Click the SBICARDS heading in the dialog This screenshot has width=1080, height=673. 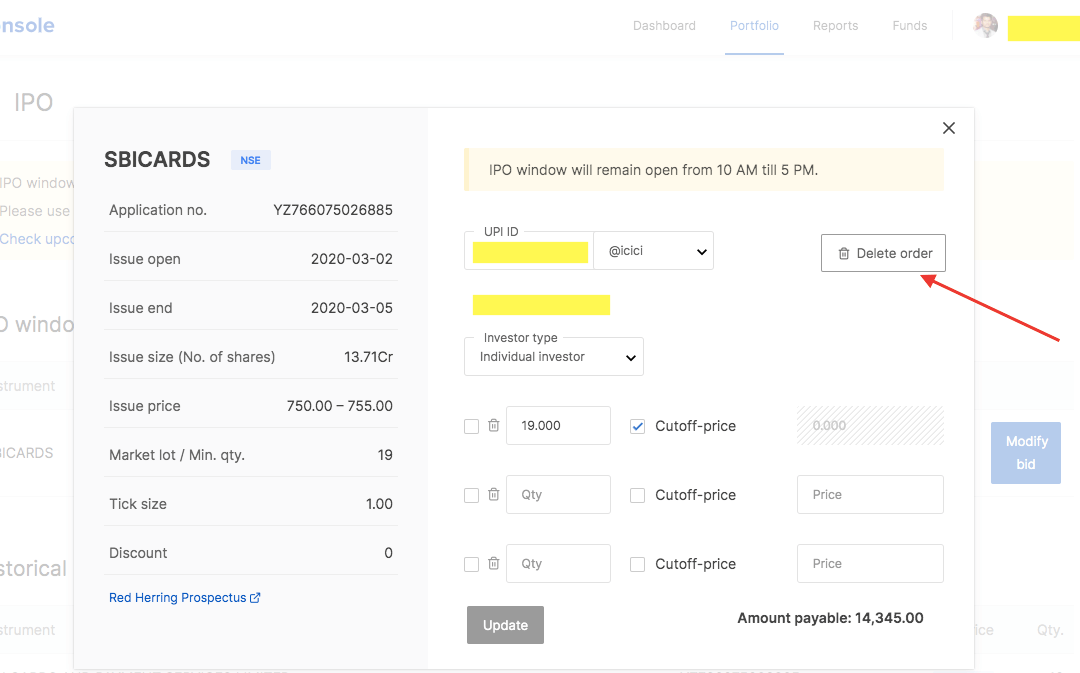(157, 159)
